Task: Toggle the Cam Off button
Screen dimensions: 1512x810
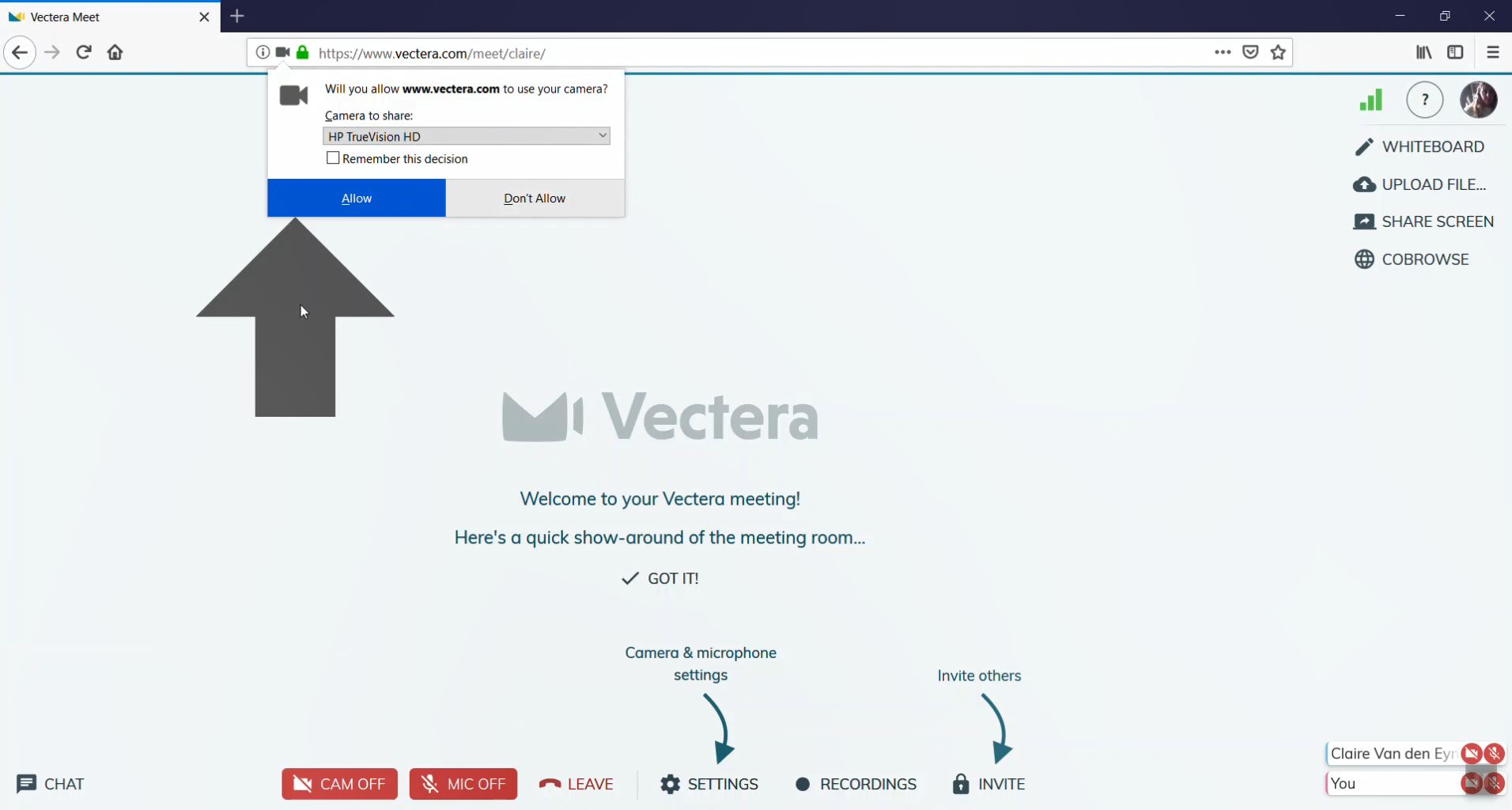Action: 339,784
